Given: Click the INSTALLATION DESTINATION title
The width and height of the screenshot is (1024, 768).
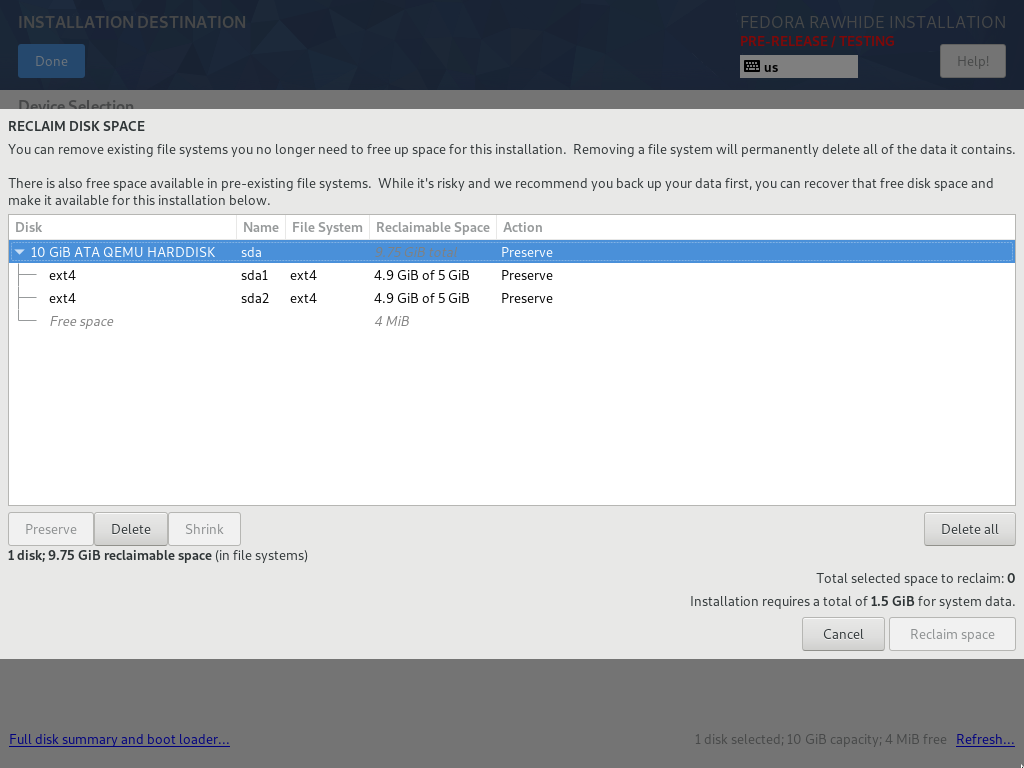Looking at the screenshot, I should point(132,22).
